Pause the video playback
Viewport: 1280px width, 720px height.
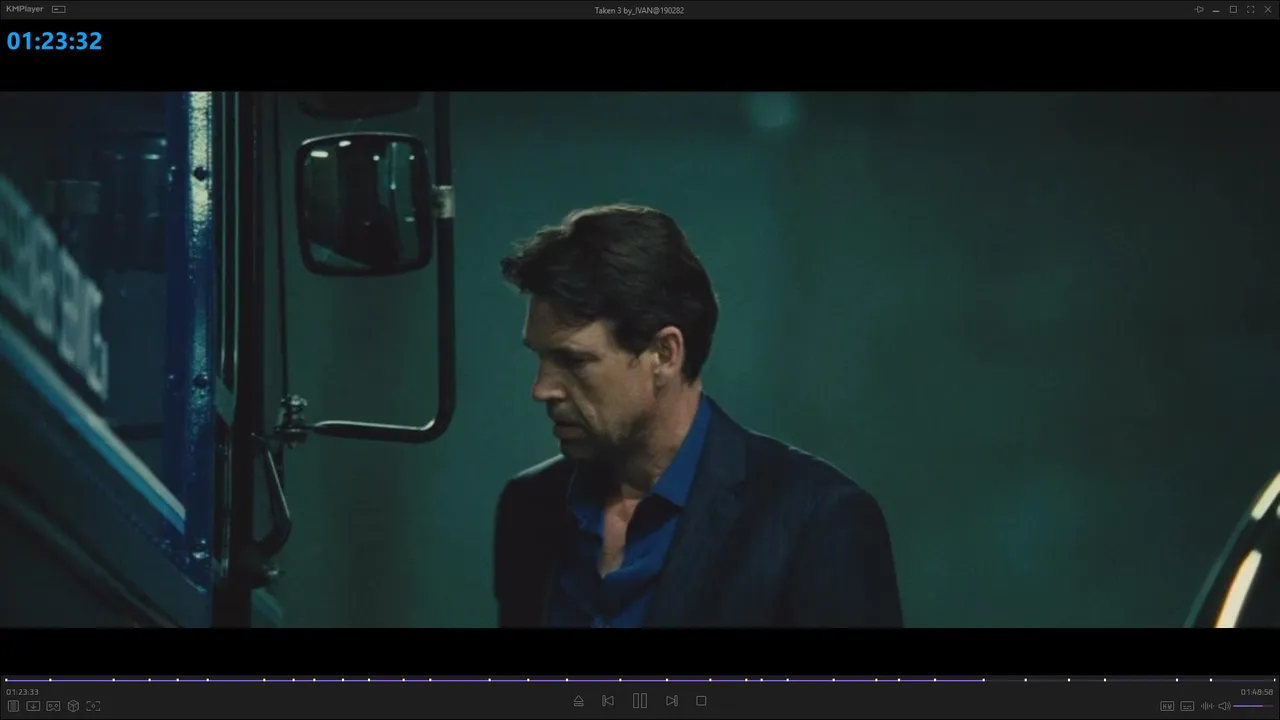[x=640, y=701]
